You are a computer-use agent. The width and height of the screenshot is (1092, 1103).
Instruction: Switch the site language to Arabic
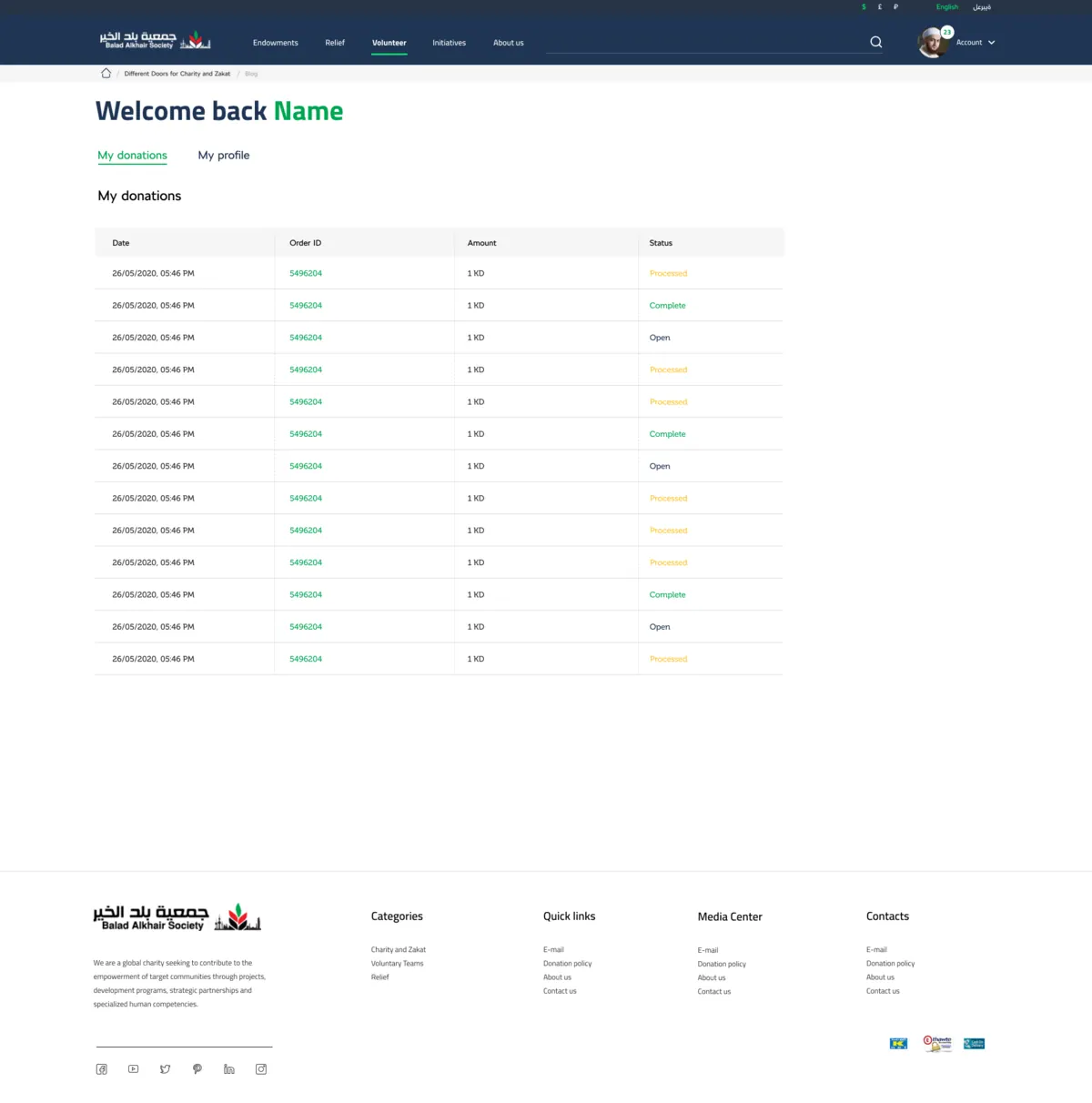pyautogui.click(x=982, y=7)
